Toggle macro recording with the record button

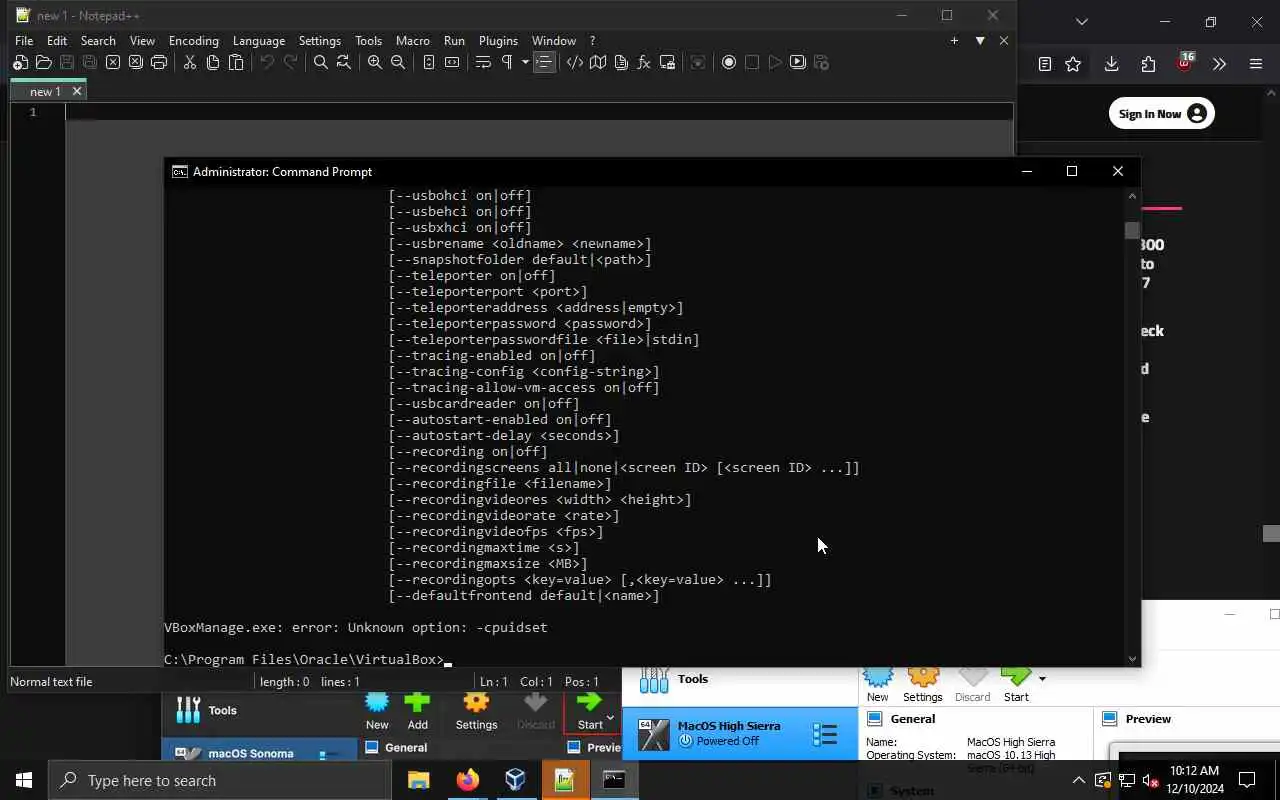pos(729,62)
